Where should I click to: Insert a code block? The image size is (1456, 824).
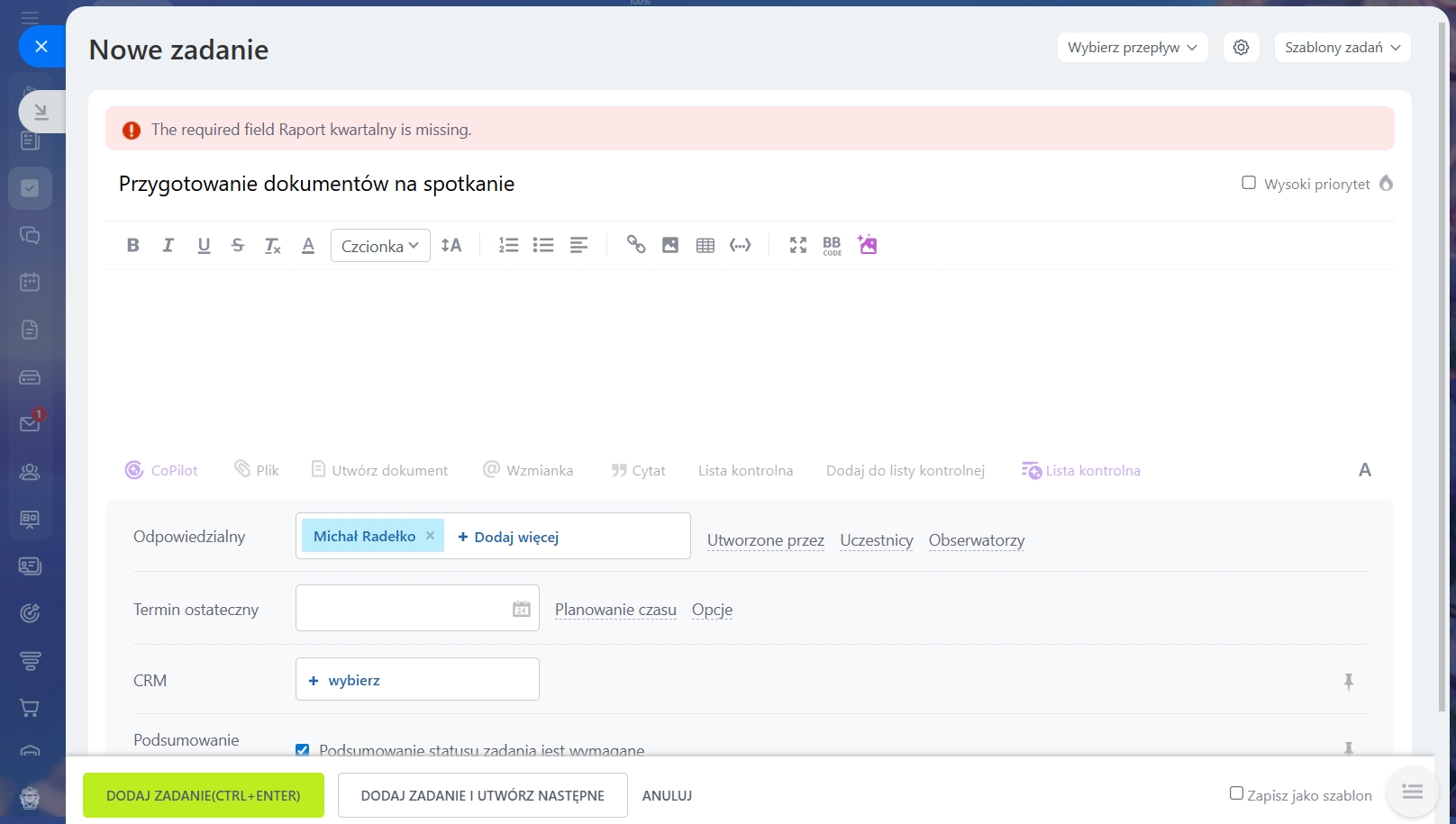point(741,245)
